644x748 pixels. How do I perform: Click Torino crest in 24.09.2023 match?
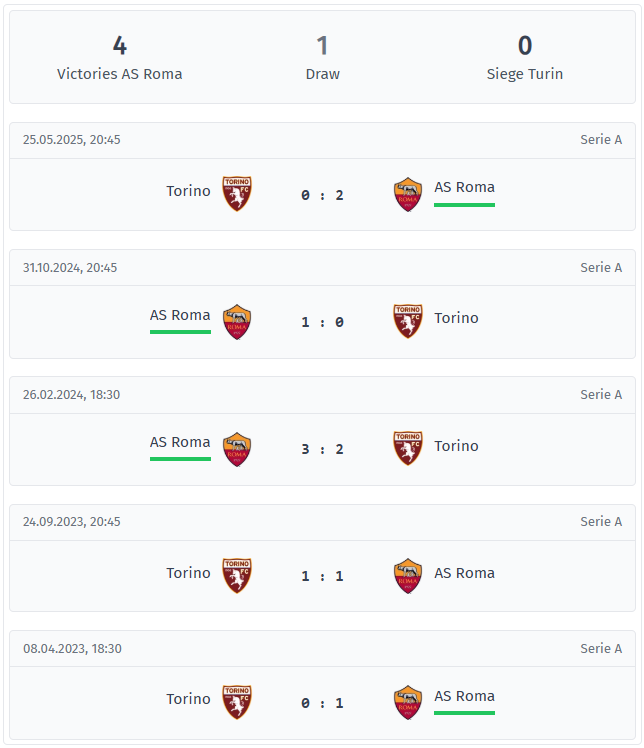click(x=237, y=576)
